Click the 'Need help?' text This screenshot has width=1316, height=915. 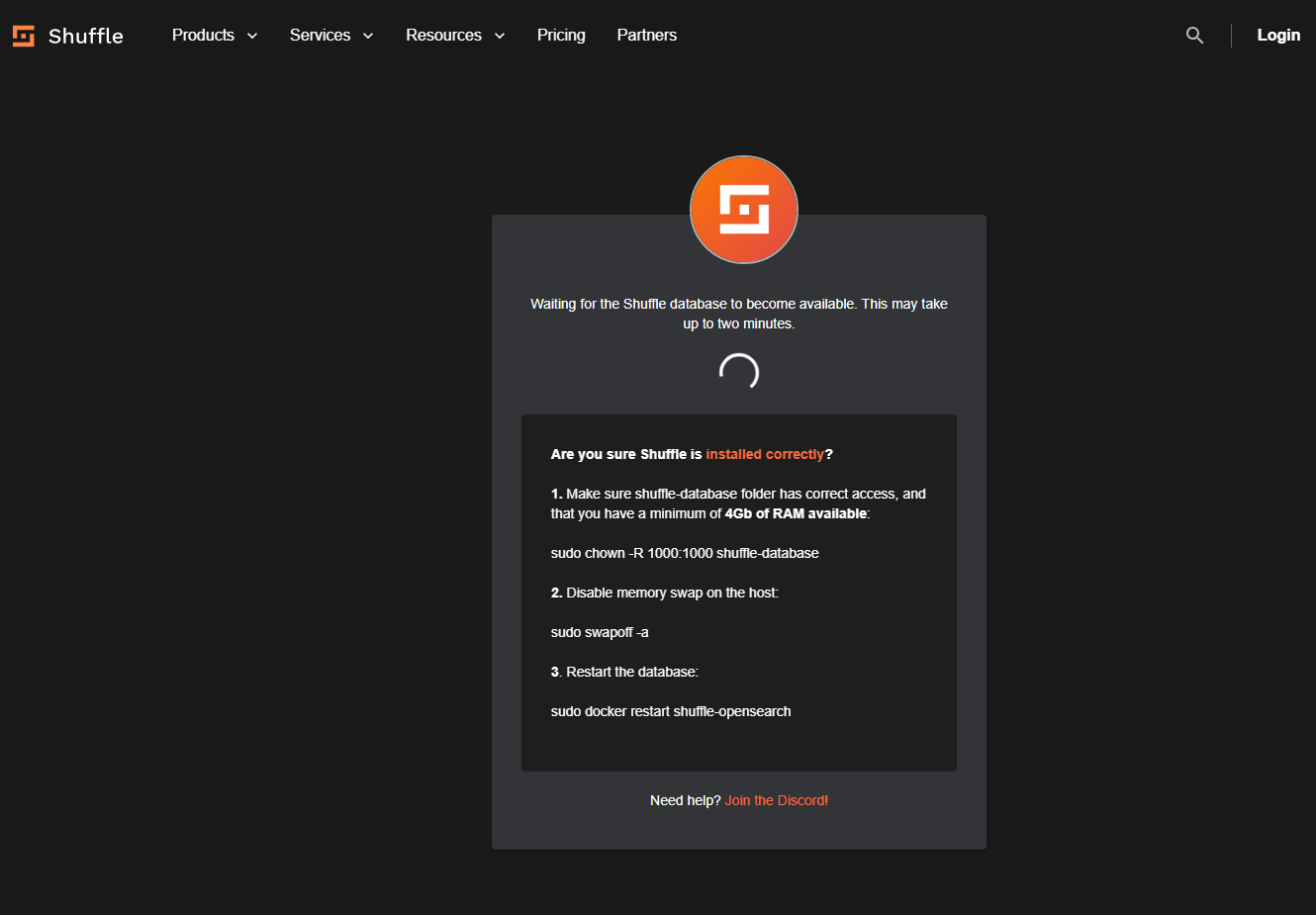686,800
